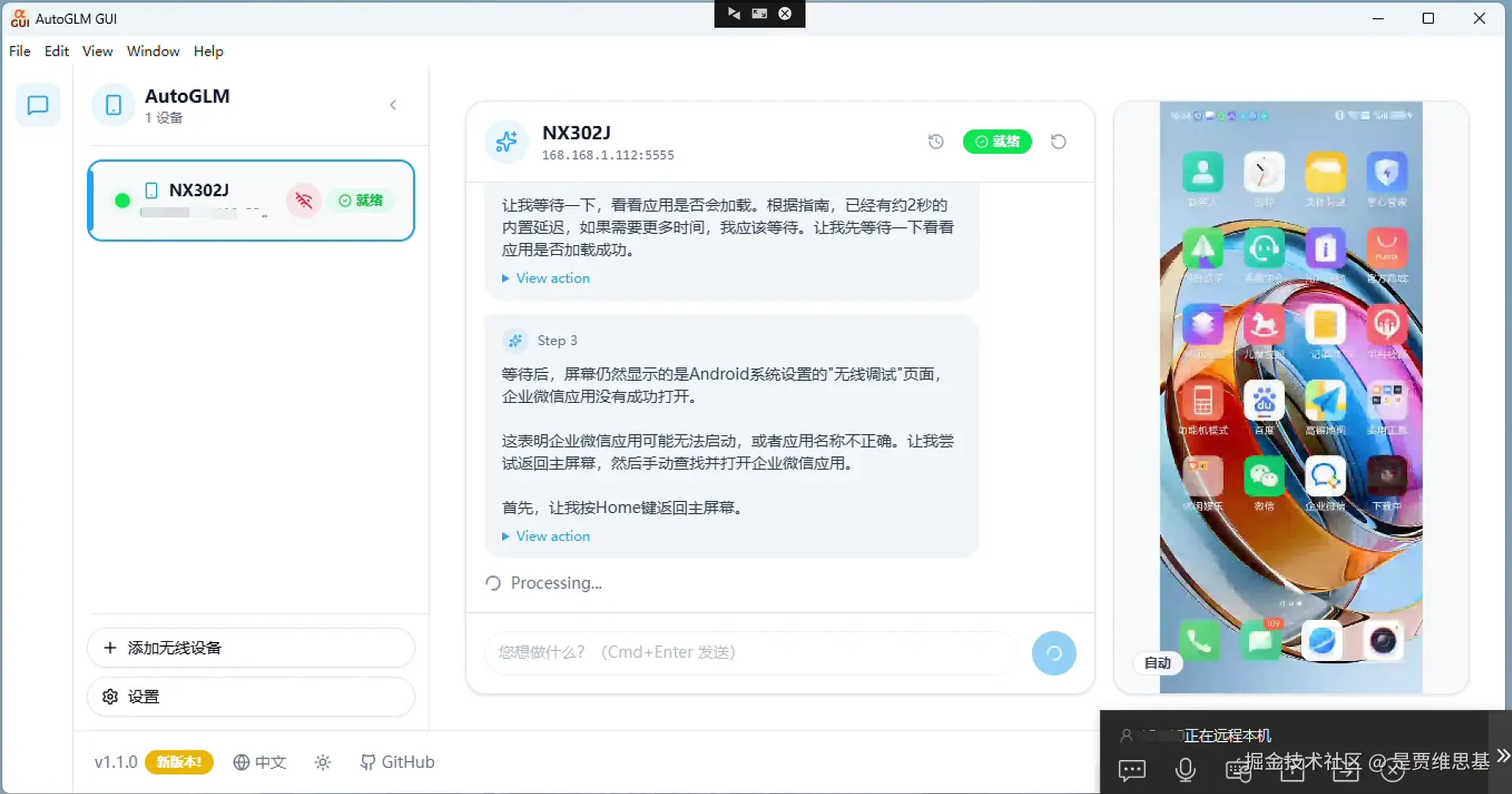Click the 就绪 badge in NX302J card

361,200
